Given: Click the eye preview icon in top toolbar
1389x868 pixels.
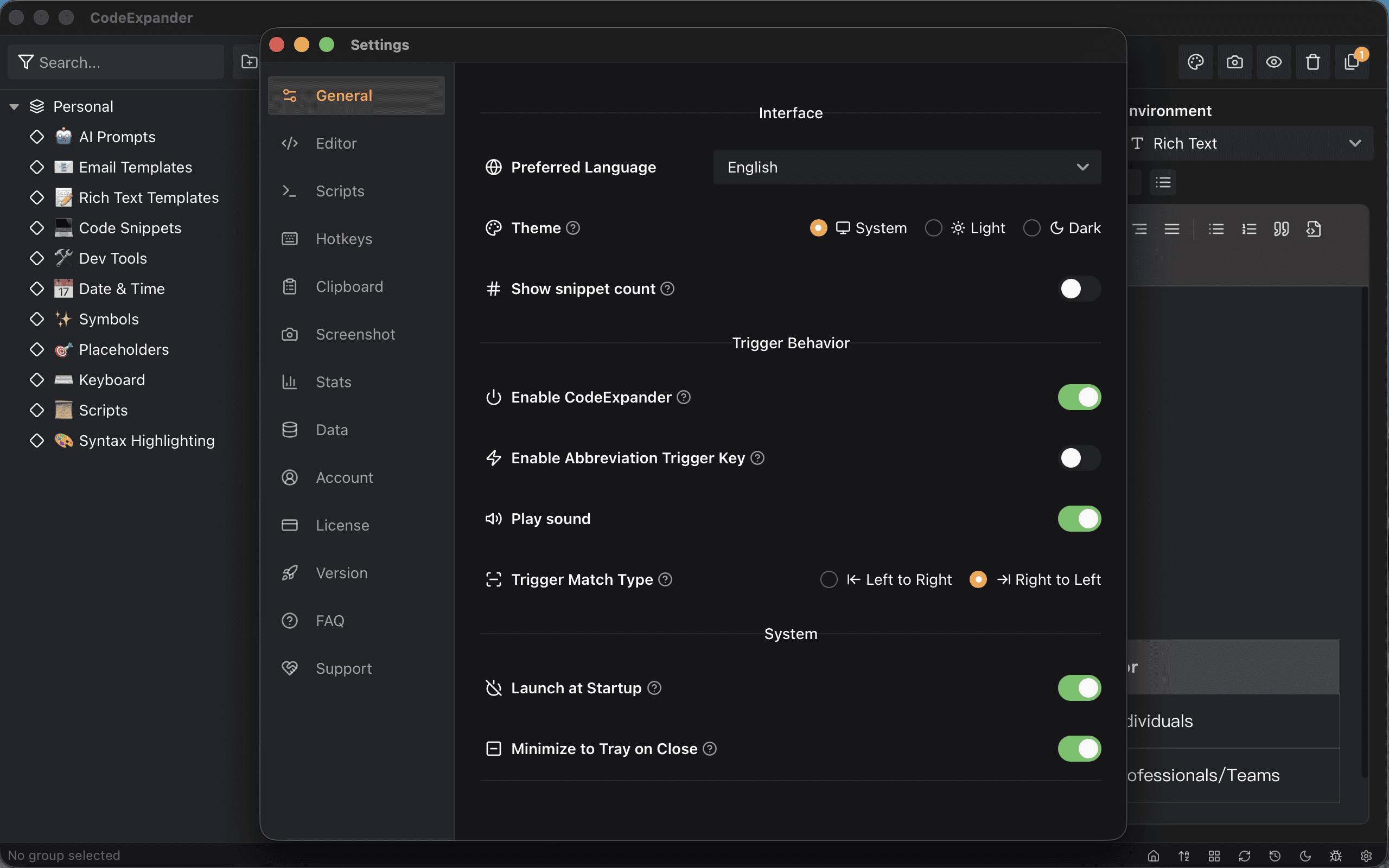Looking at the screenshot, I should [1273, 62].
